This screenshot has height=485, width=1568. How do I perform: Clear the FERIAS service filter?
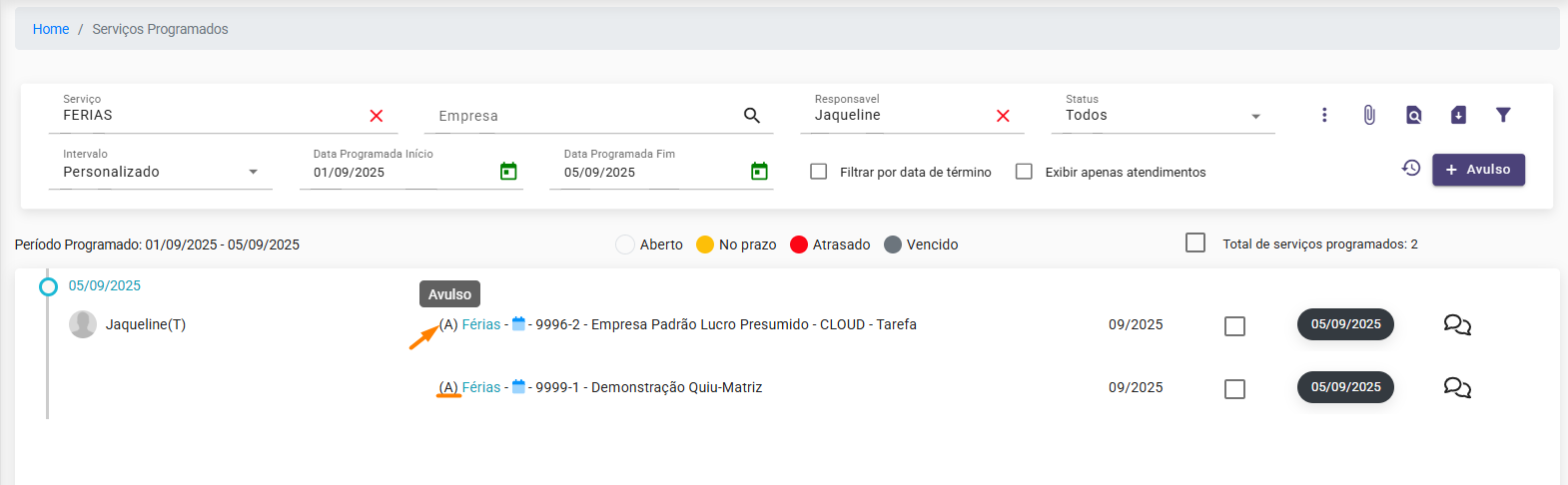coord(377,116)
